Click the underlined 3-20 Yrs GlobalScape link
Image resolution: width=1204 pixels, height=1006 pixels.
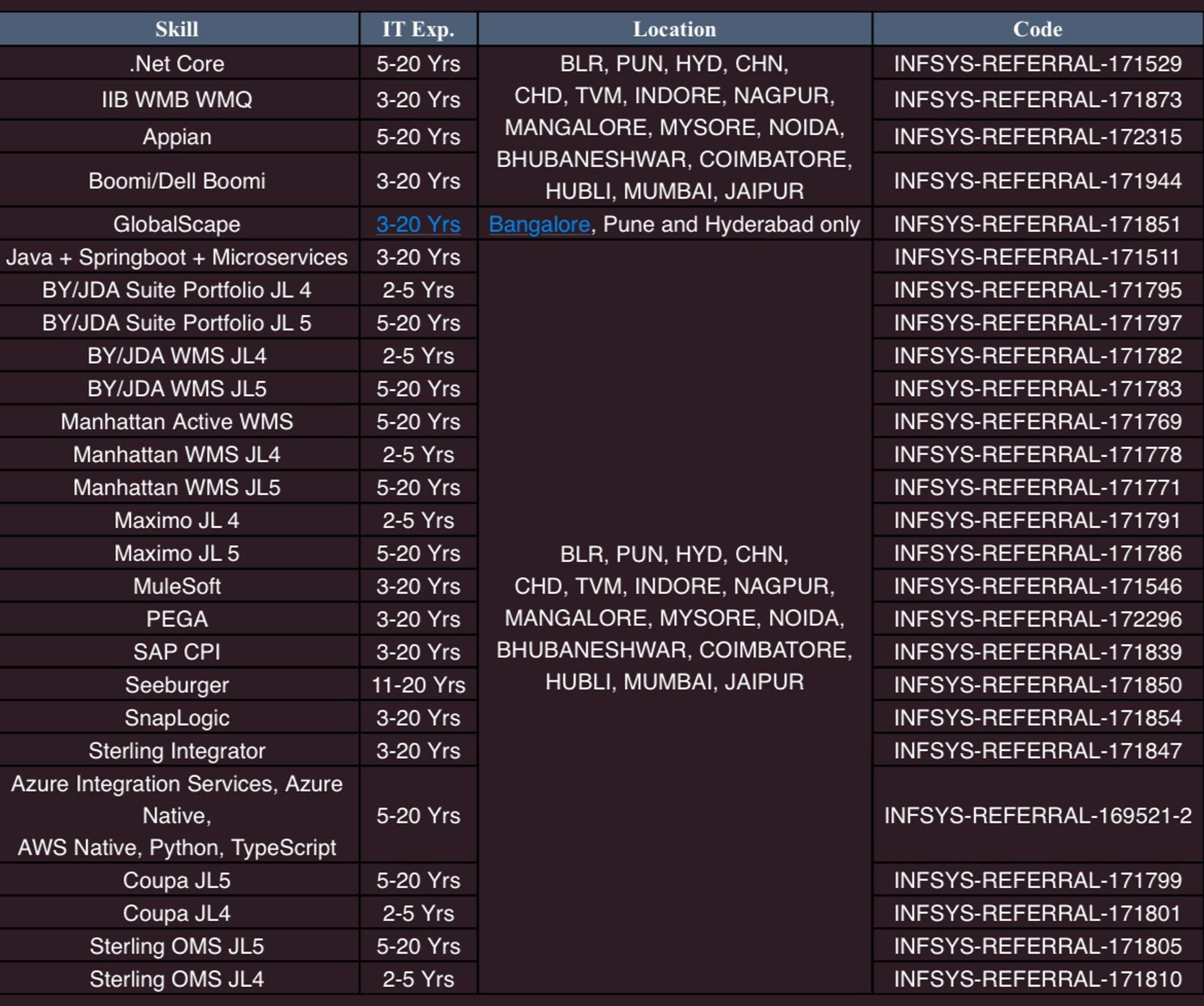pos(418,224)
